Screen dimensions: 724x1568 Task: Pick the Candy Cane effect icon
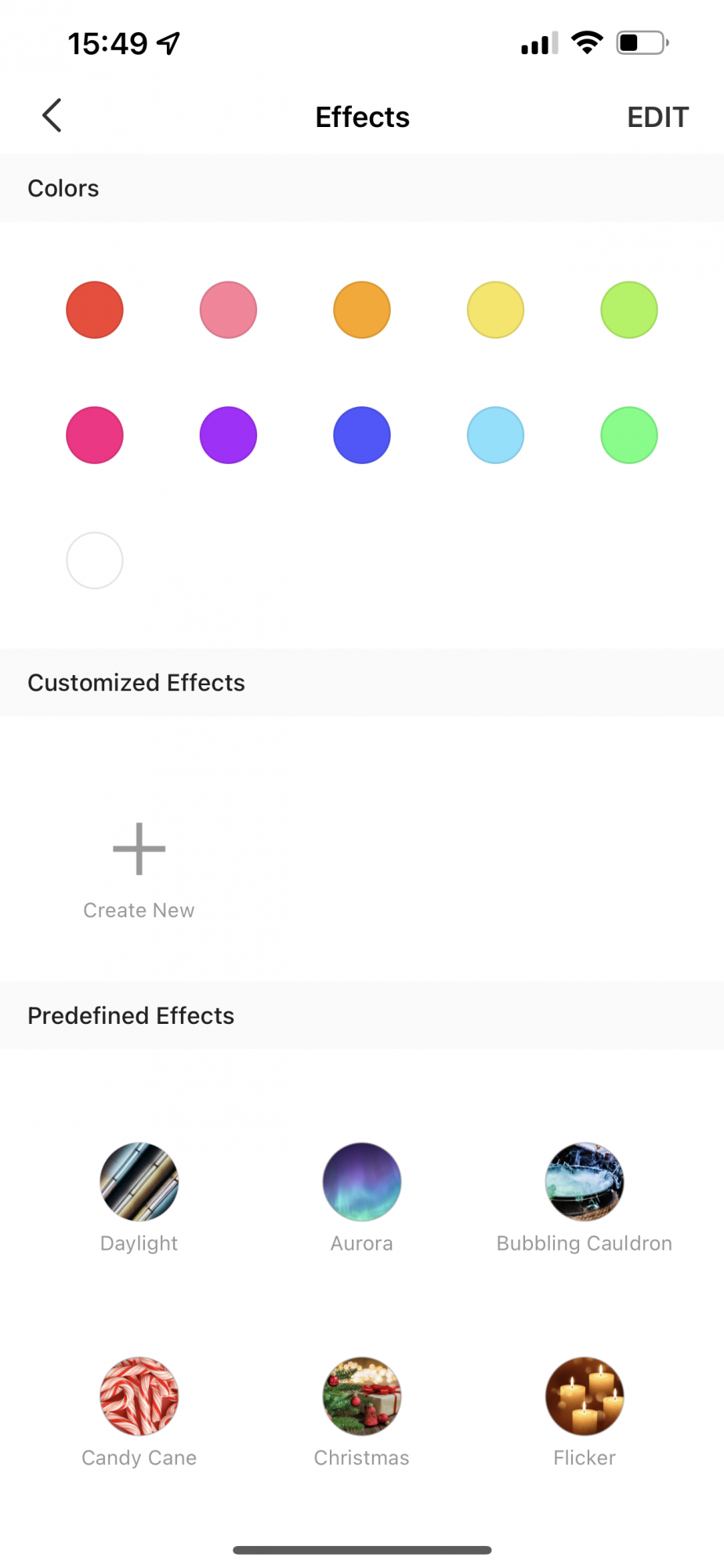(139, 1396)
